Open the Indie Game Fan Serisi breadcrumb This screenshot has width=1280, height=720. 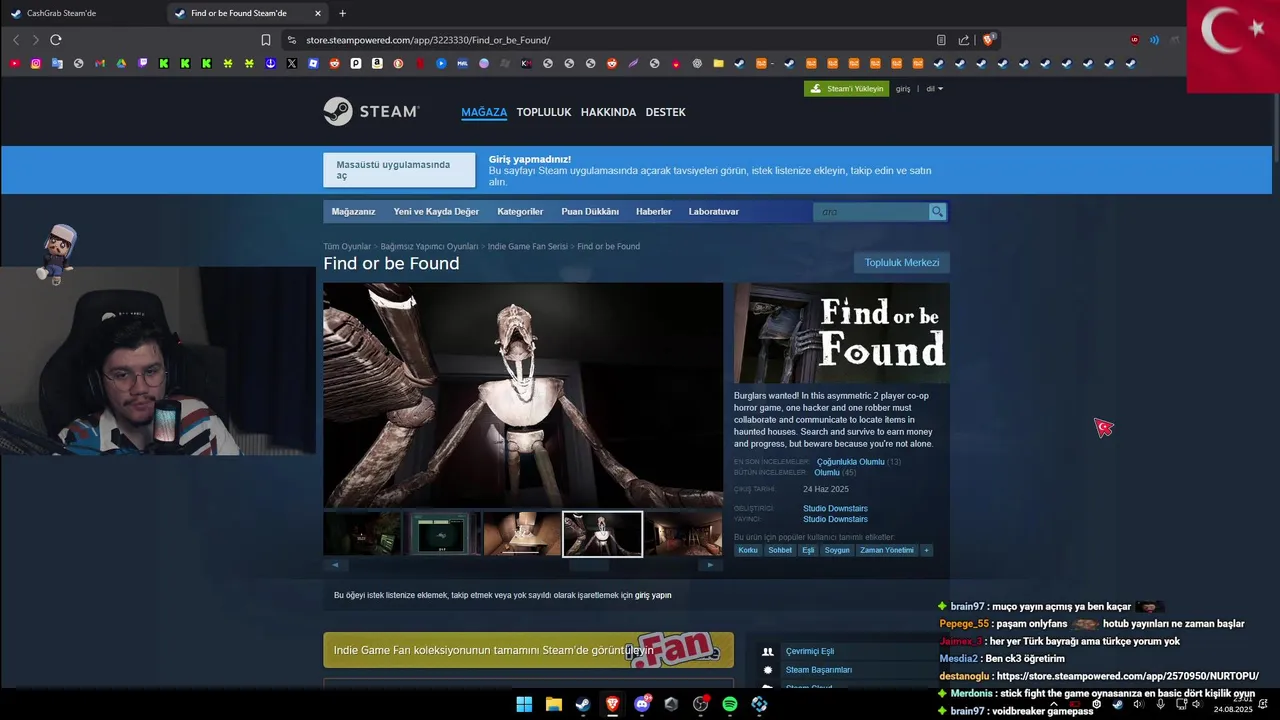527,246
